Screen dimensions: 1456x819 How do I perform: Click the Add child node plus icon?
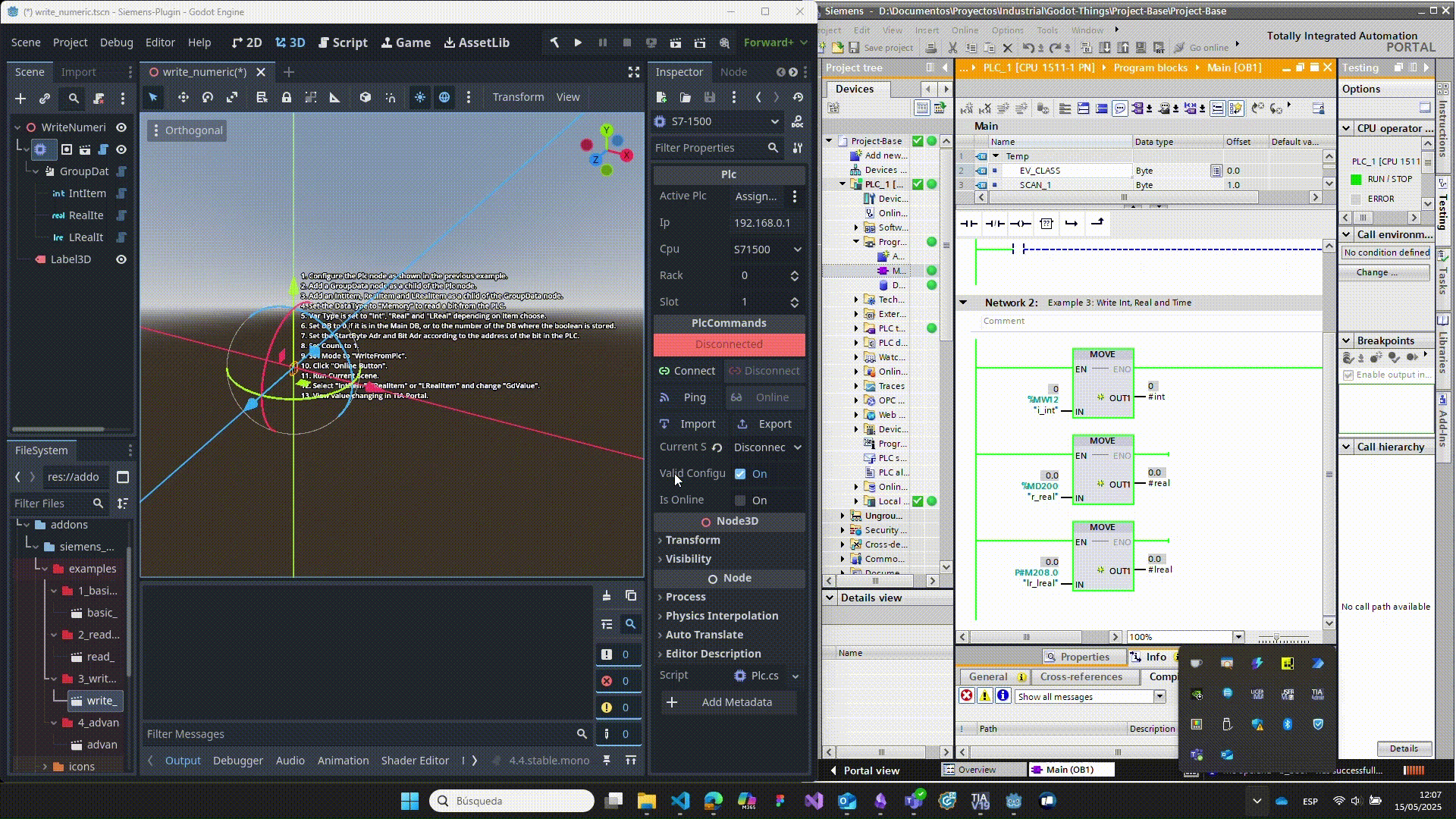pyautogui.click(x=20, y=99)
